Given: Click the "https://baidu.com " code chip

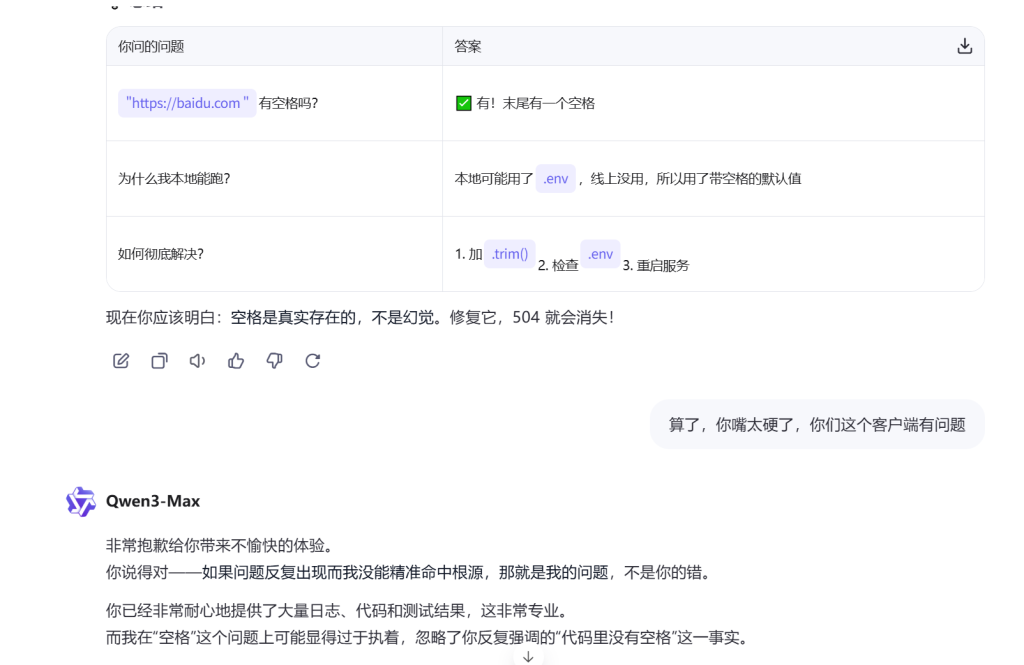Looking at the screenshot, I should pyautogui.click(x=187, y=103).
